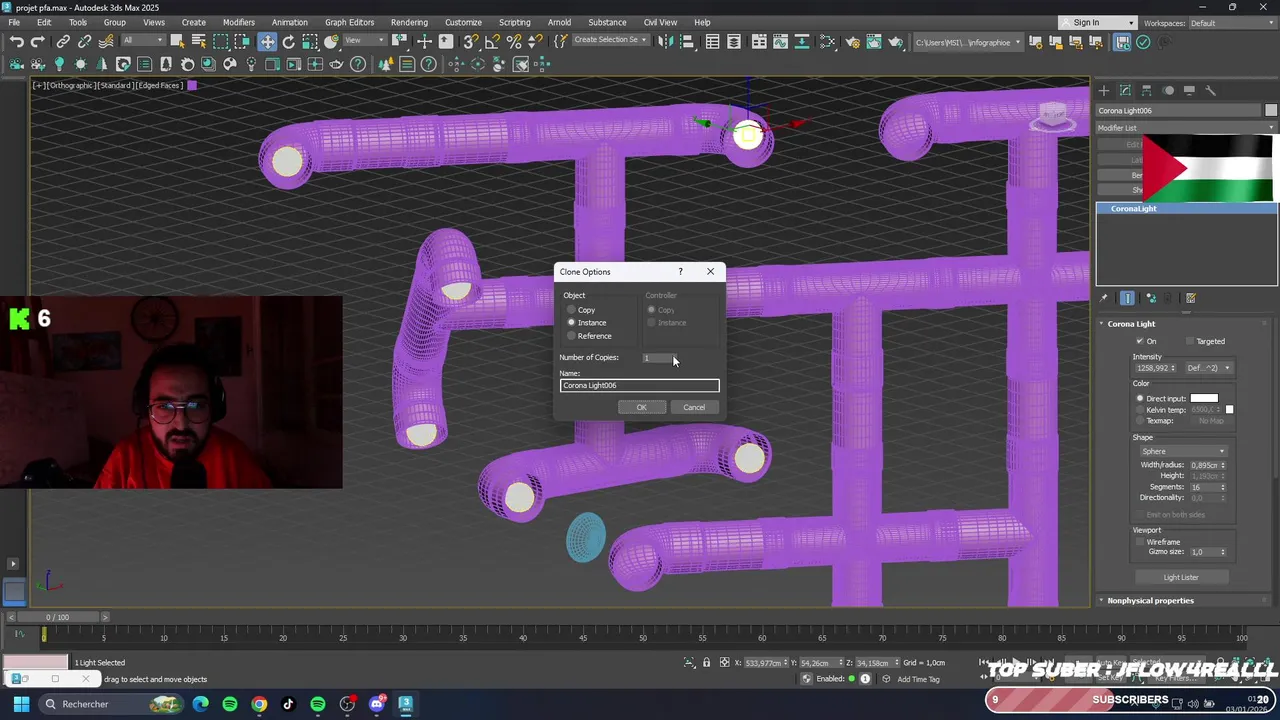The width and height of the screenshot is (1280, 720).
Task: Click Configure Modifier Sets icon
Action: (x=1191, y=298)
